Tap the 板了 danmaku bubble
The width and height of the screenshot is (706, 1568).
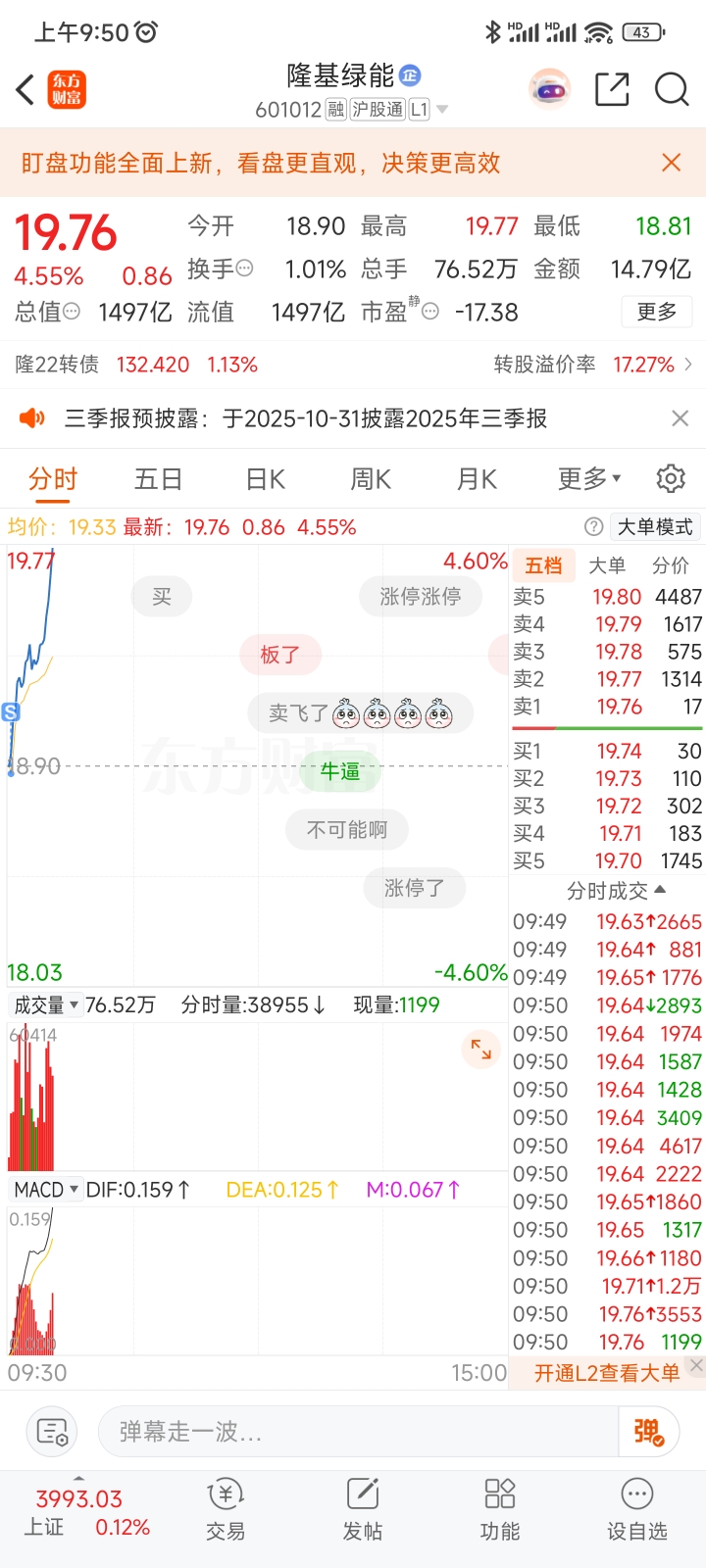[x=280, y=654]
